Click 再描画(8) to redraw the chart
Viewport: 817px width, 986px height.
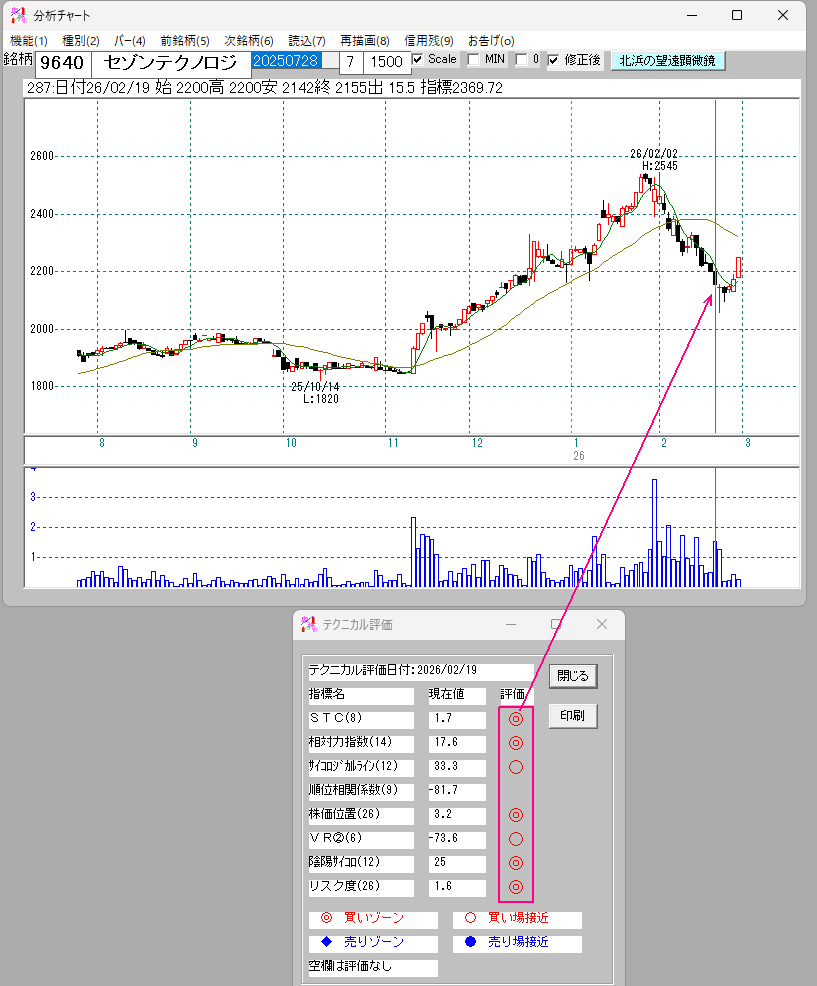pos(365,41)
